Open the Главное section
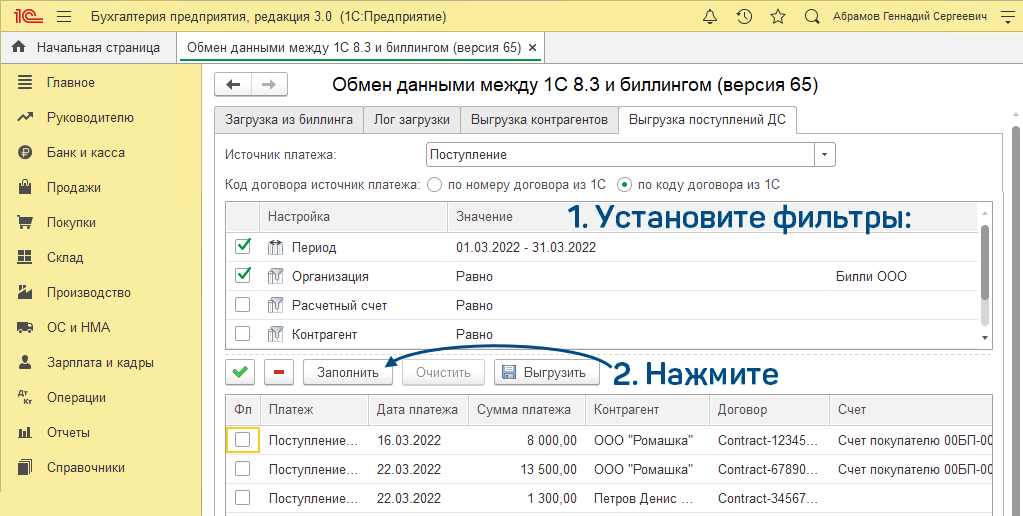Screen dimensions: 1023x516 pyautogui.click(x=70, y=83)
